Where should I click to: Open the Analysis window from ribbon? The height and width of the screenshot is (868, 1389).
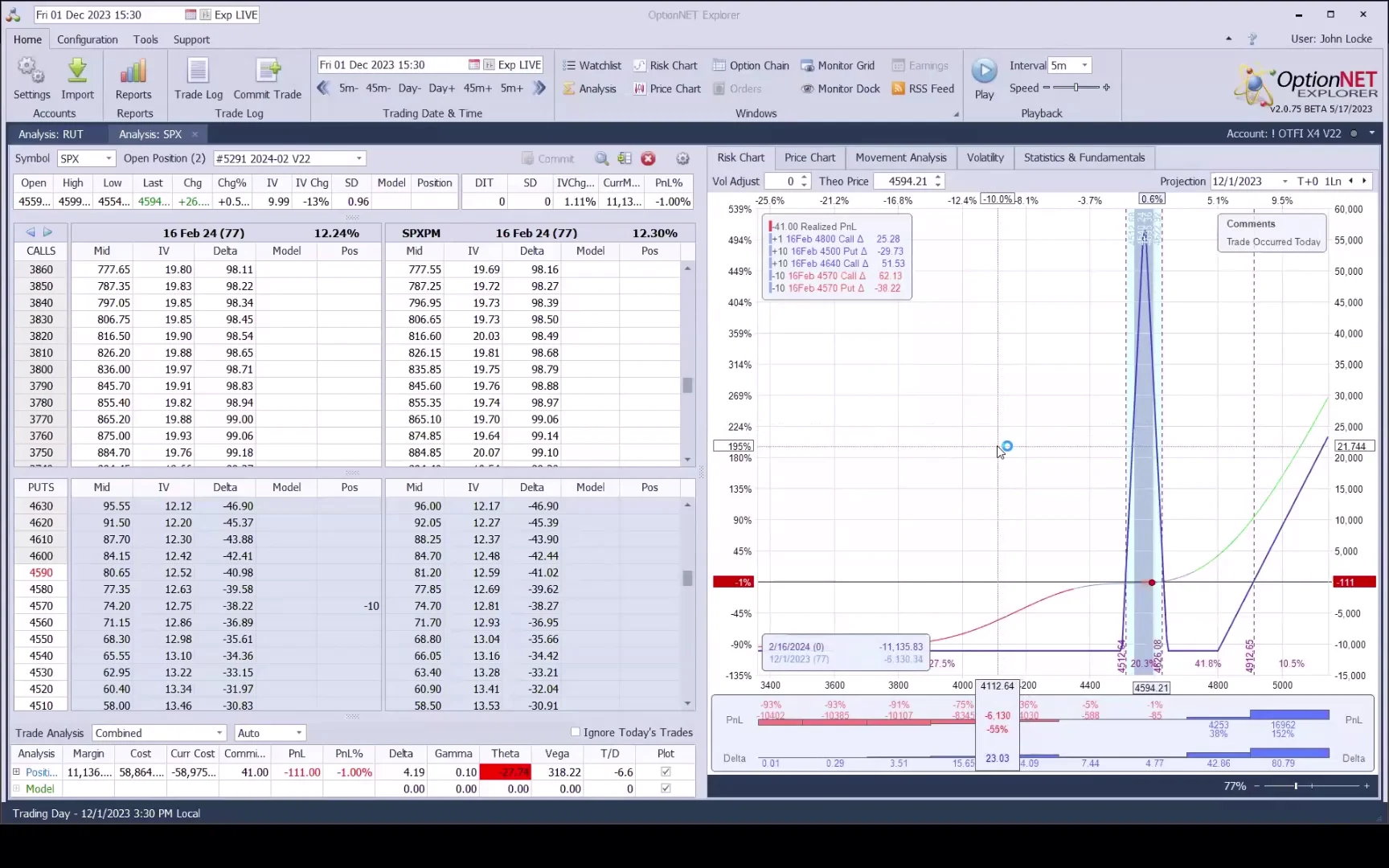click(589, 88)
